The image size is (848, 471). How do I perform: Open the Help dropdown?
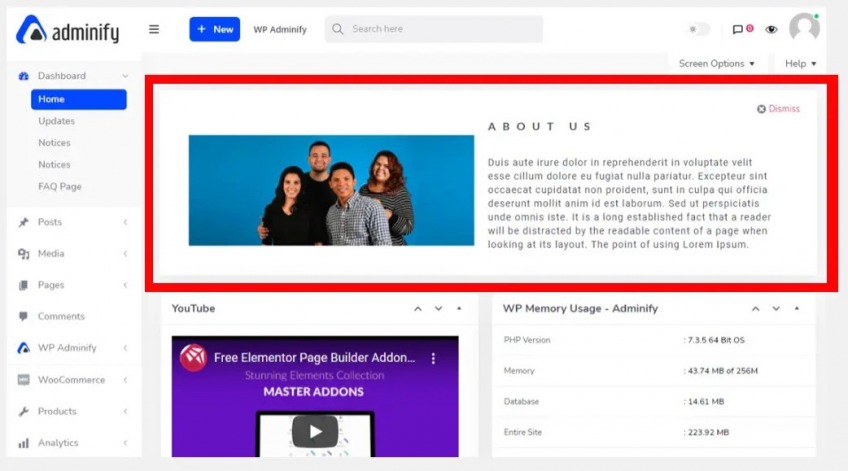click(x=800, y=63)
